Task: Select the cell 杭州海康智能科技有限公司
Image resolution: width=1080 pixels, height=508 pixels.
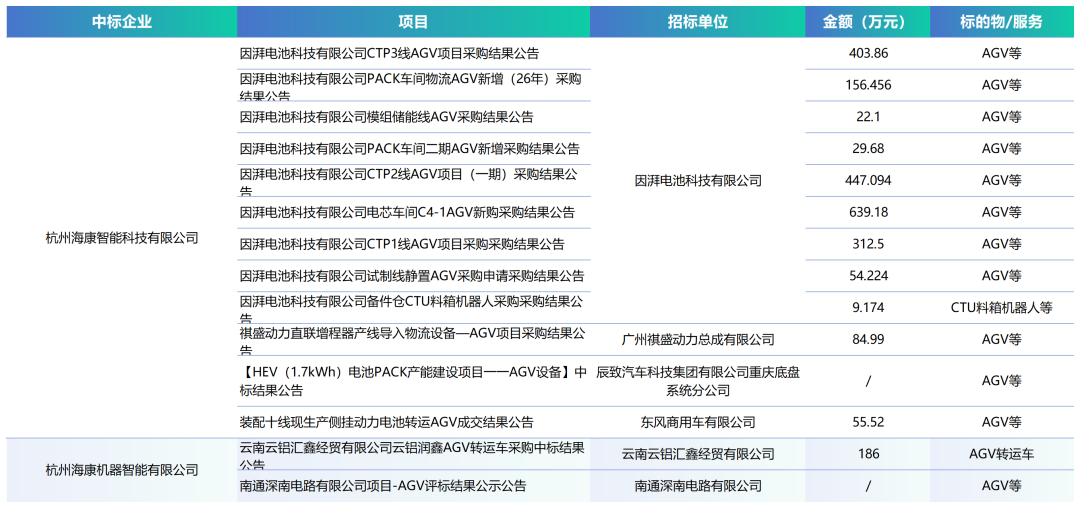Action: (x=122, y=238)
